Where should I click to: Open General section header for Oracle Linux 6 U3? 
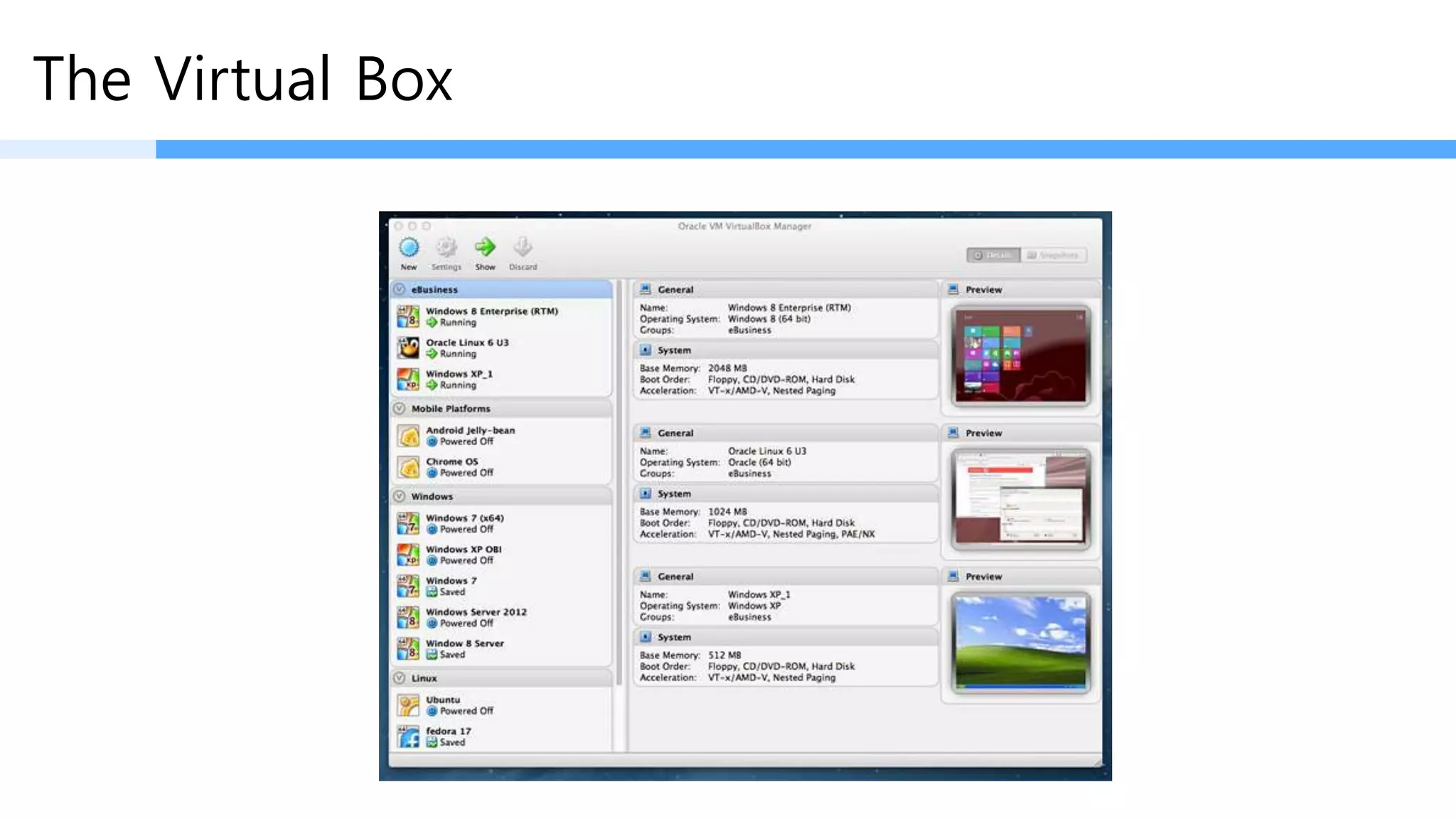point(786,433)
